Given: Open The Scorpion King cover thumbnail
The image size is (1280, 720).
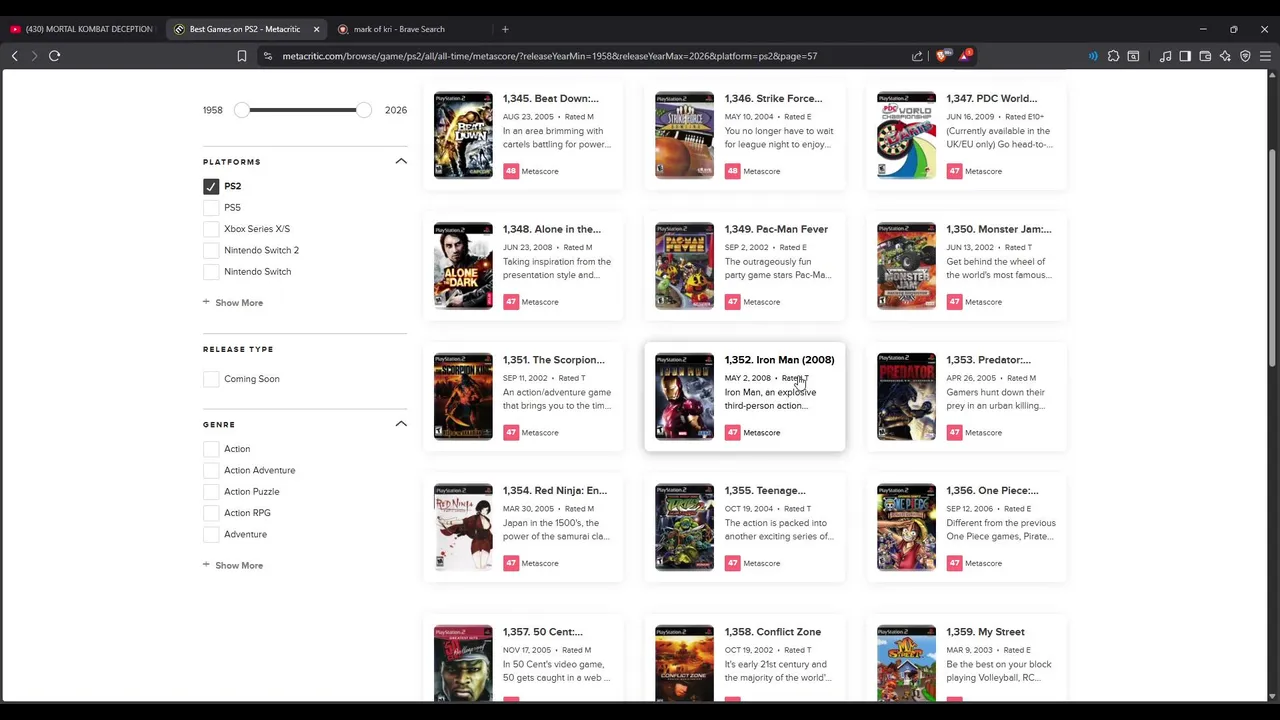Looking at the screenshot, I should pos(463,397).
